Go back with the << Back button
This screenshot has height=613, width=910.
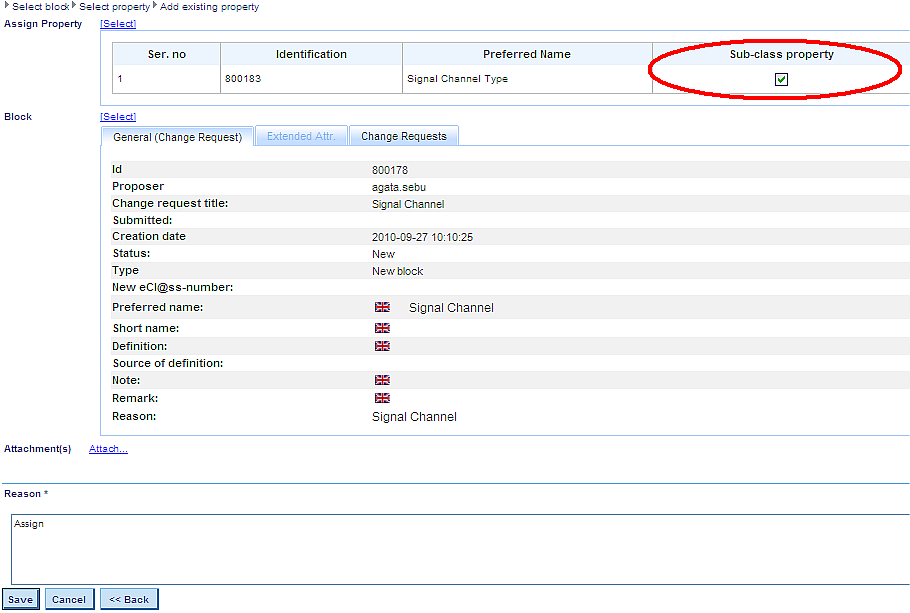click(129, 599)
